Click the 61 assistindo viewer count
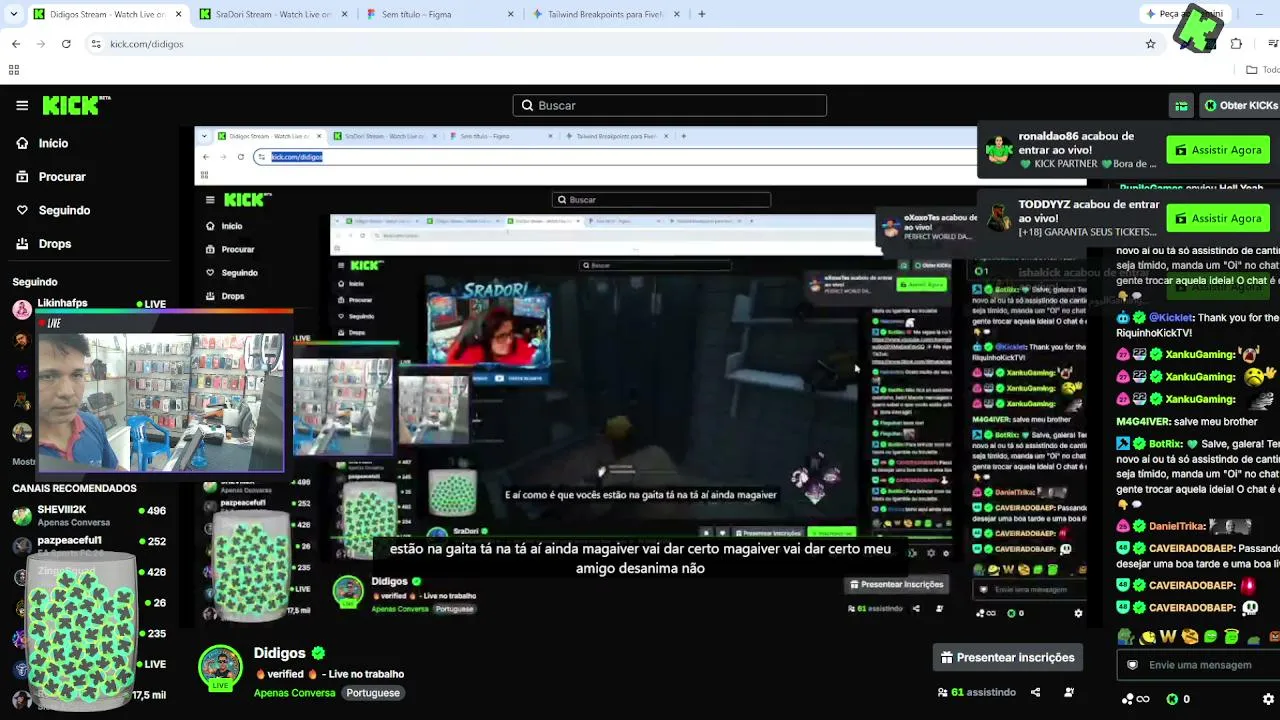1280x720 pixels. coord(983,692)
